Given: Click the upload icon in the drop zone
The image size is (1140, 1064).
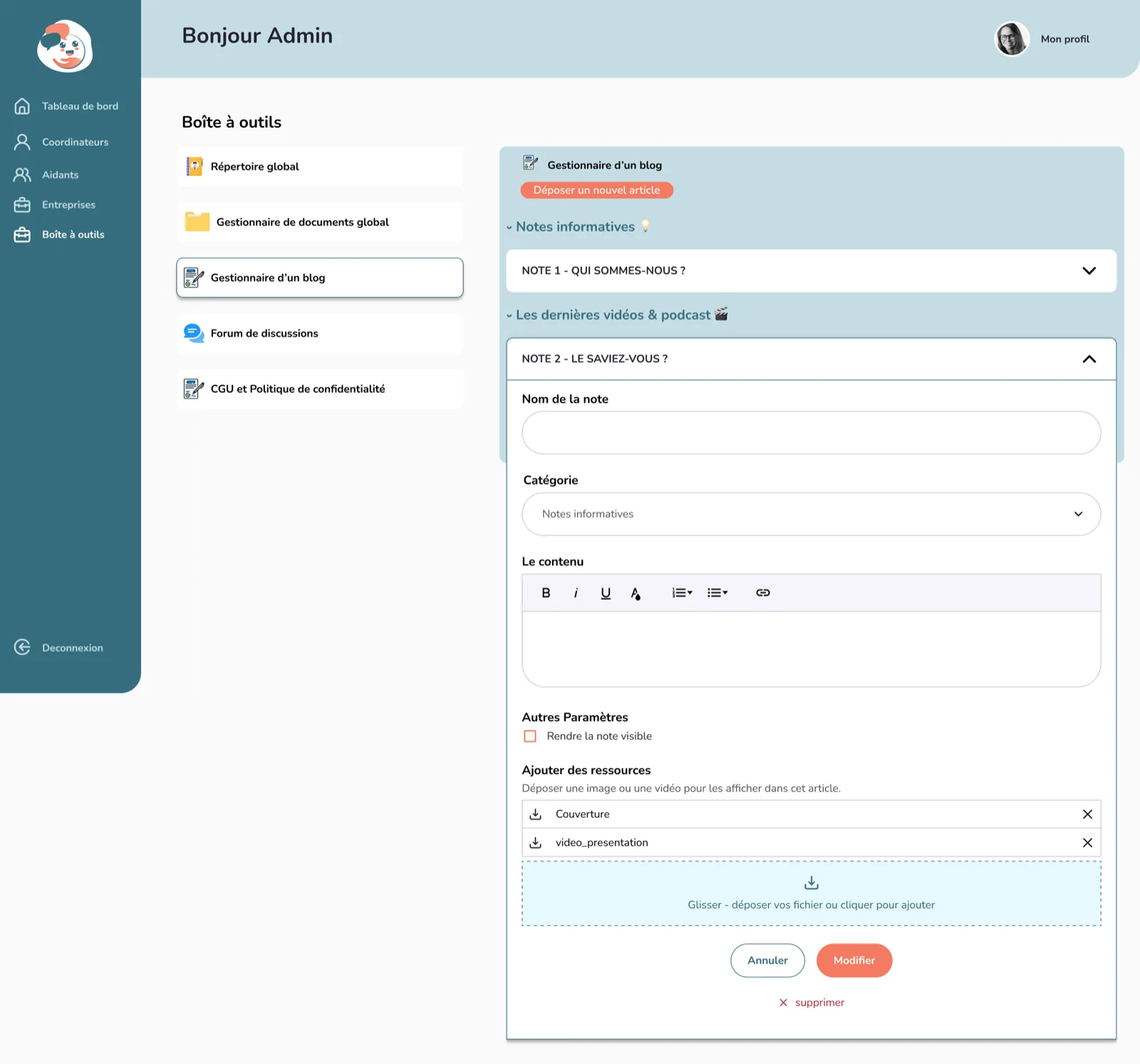Looking at the screenshot, I should [812, 883].
